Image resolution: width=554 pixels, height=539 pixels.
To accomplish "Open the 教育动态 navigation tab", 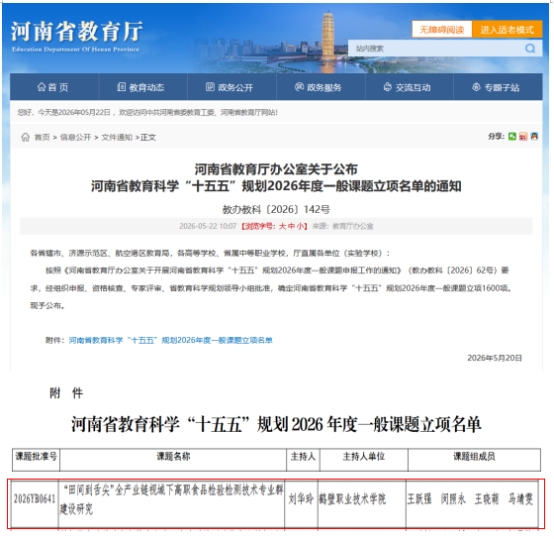I will pyautogui.click(x=141, y=87).
